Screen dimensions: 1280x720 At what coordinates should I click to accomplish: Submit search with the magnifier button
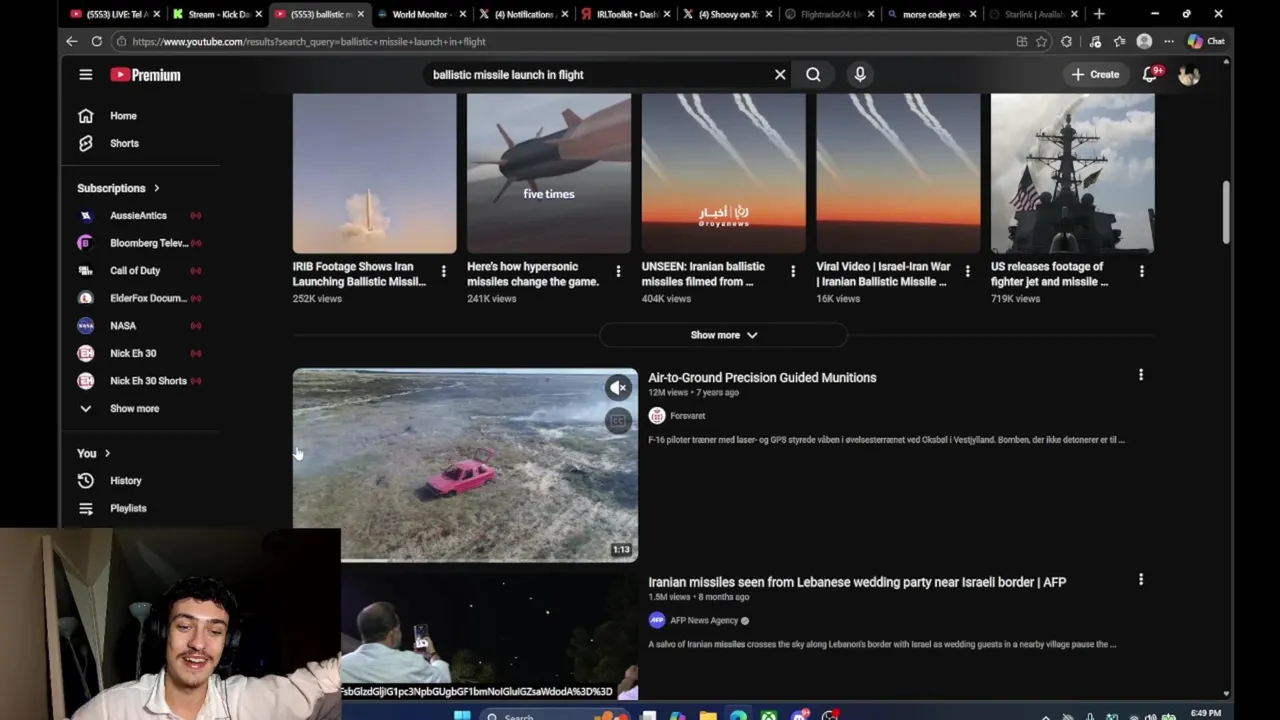tap(813, 74)
